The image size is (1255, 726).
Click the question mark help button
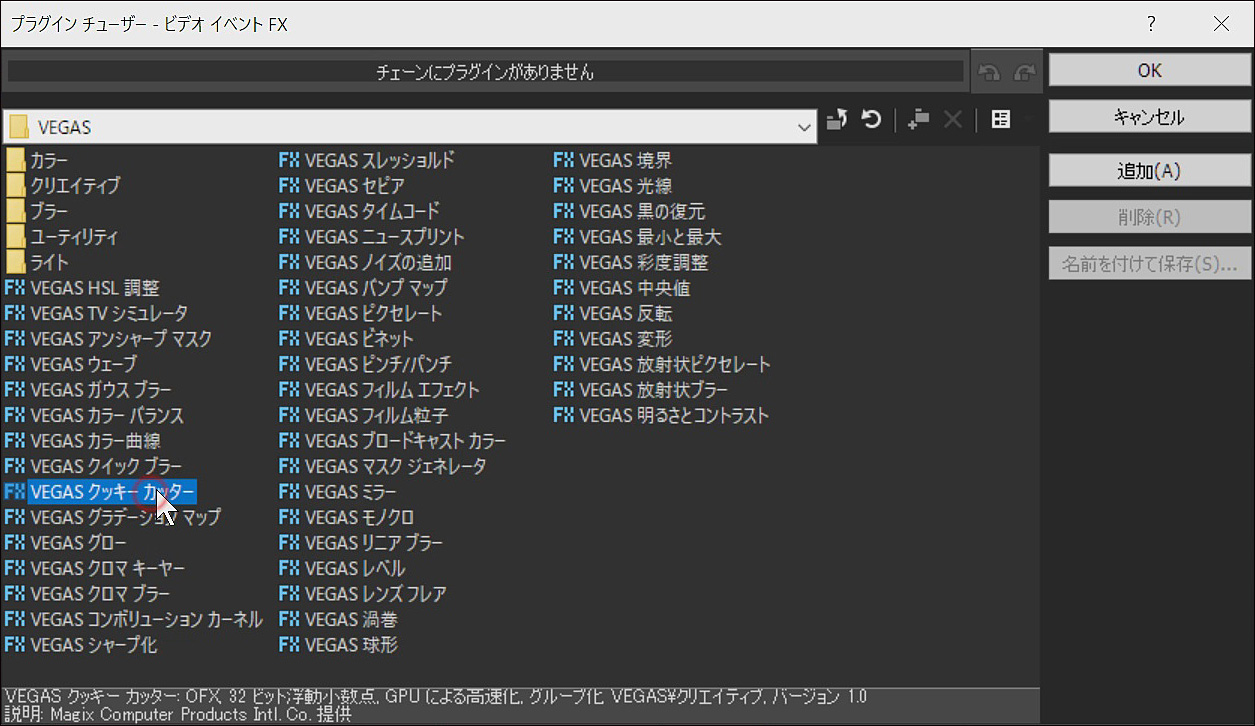coord(1152,24)
